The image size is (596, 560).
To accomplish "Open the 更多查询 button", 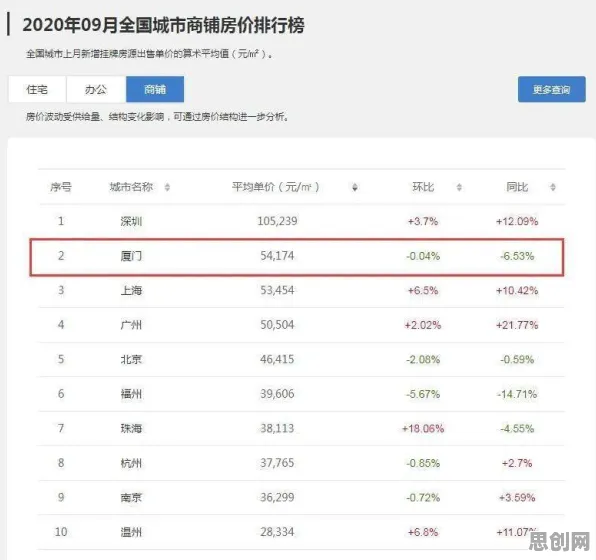I will (552, 89).
